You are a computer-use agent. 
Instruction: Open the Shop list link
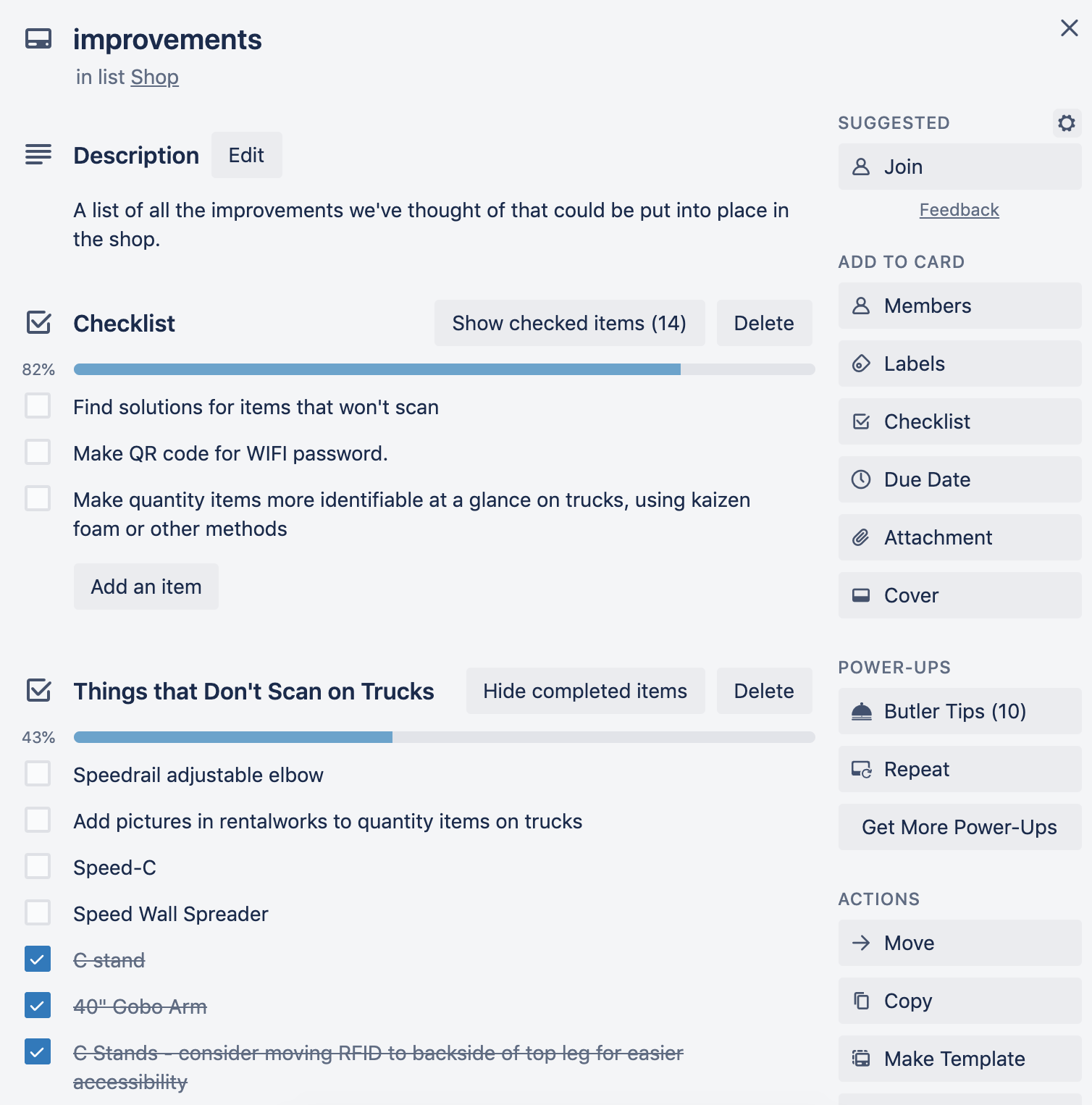154,77
